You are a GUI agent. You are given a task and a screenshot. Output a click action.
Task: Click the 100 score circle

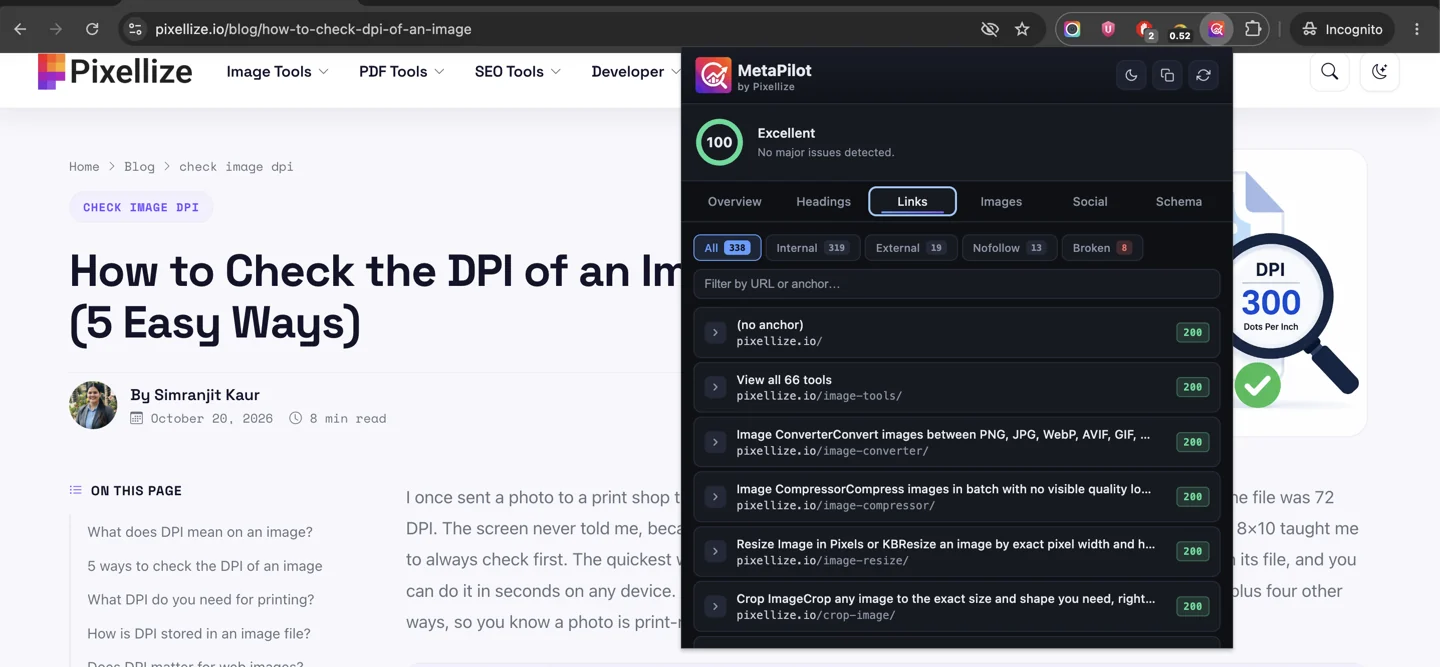tap(719, 142)
